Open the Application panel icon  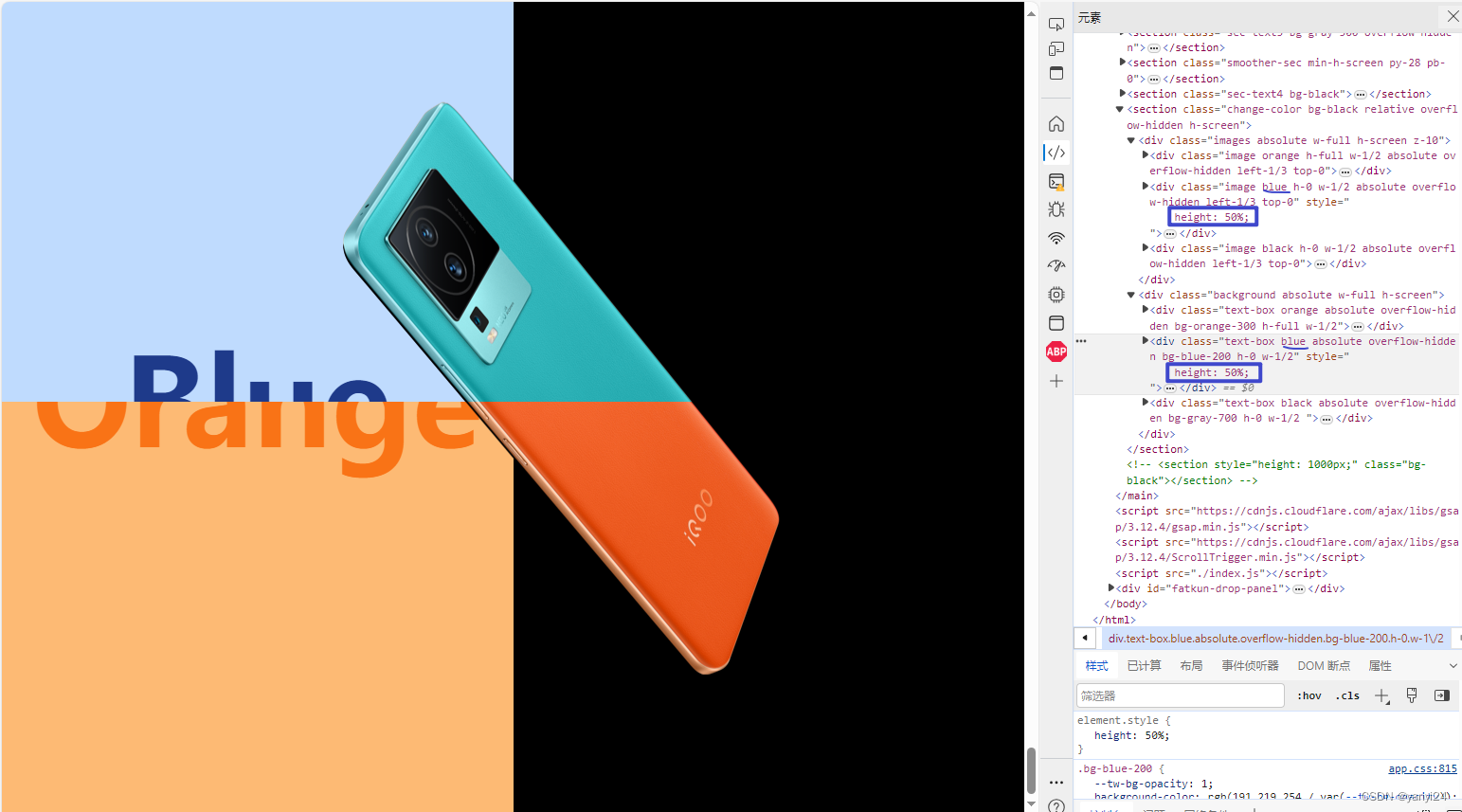[x=1056, y=323]
